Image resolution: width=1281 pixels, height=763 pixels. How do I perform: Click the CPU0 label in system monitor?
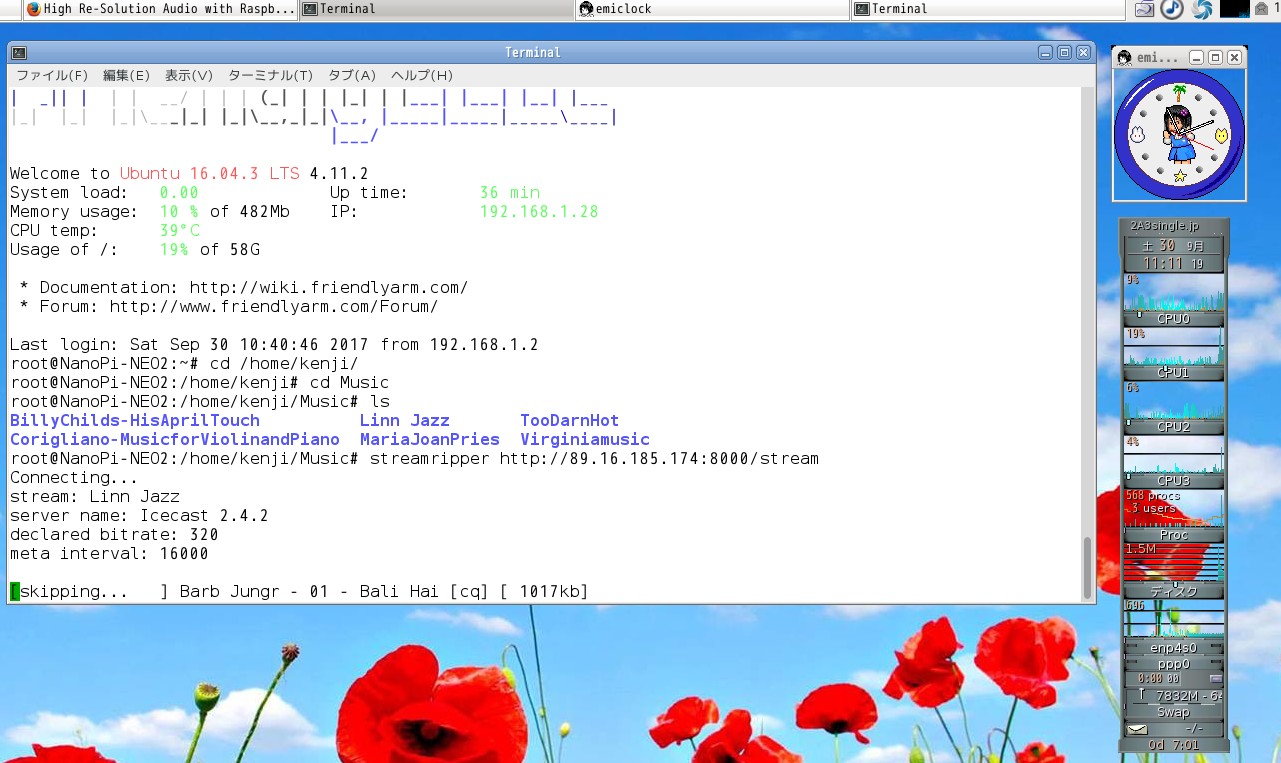(1173, 319)
